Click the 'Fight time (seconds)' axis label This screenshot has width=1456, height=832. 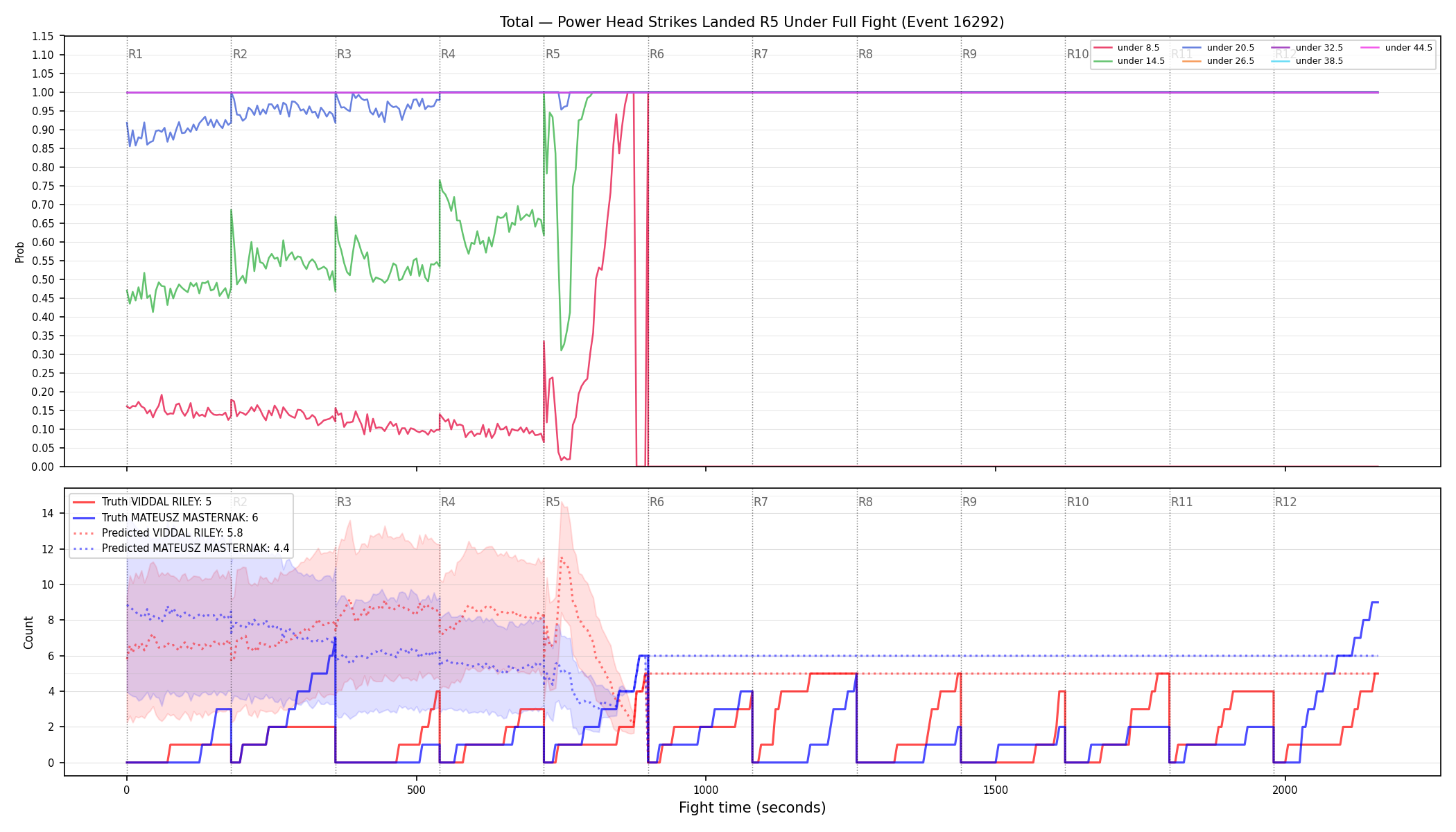752,808
